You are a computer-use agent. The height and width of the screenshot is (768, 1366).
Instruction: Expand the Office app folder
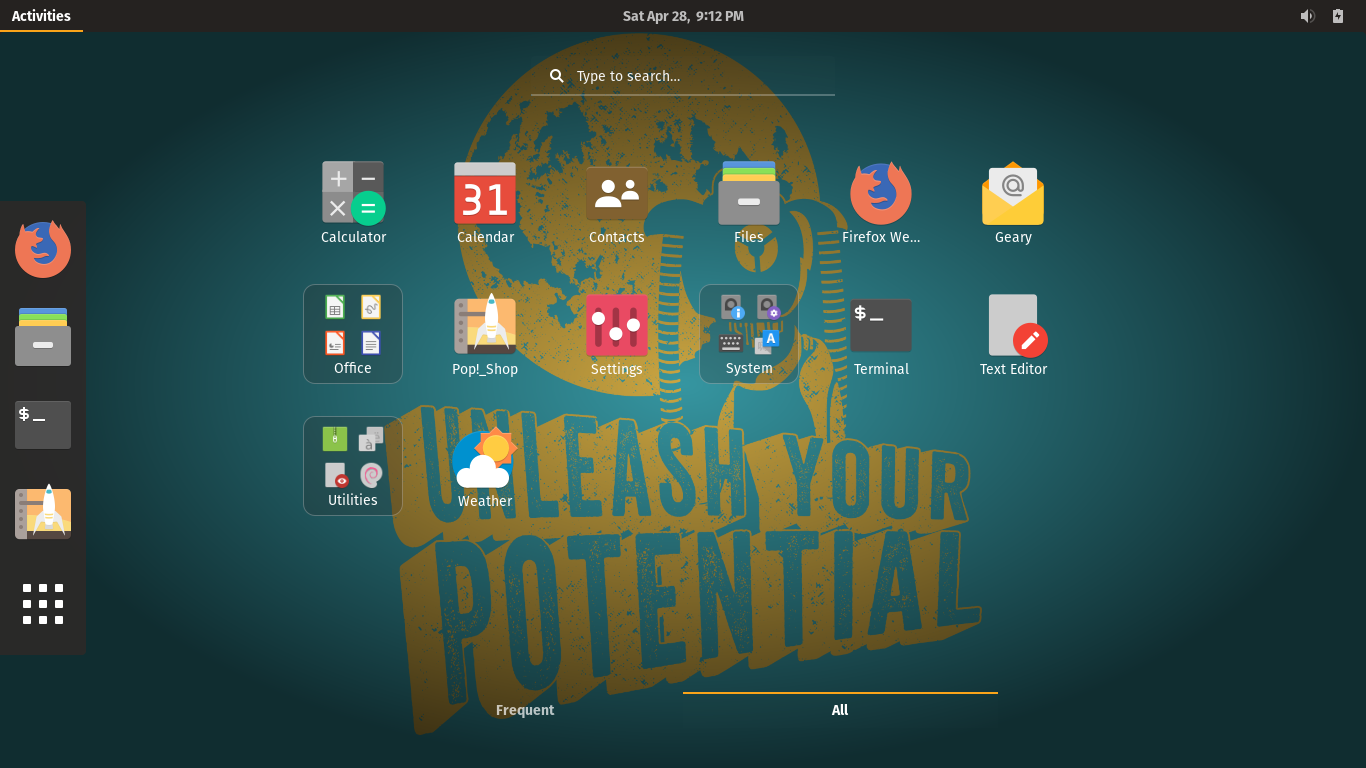353,334
